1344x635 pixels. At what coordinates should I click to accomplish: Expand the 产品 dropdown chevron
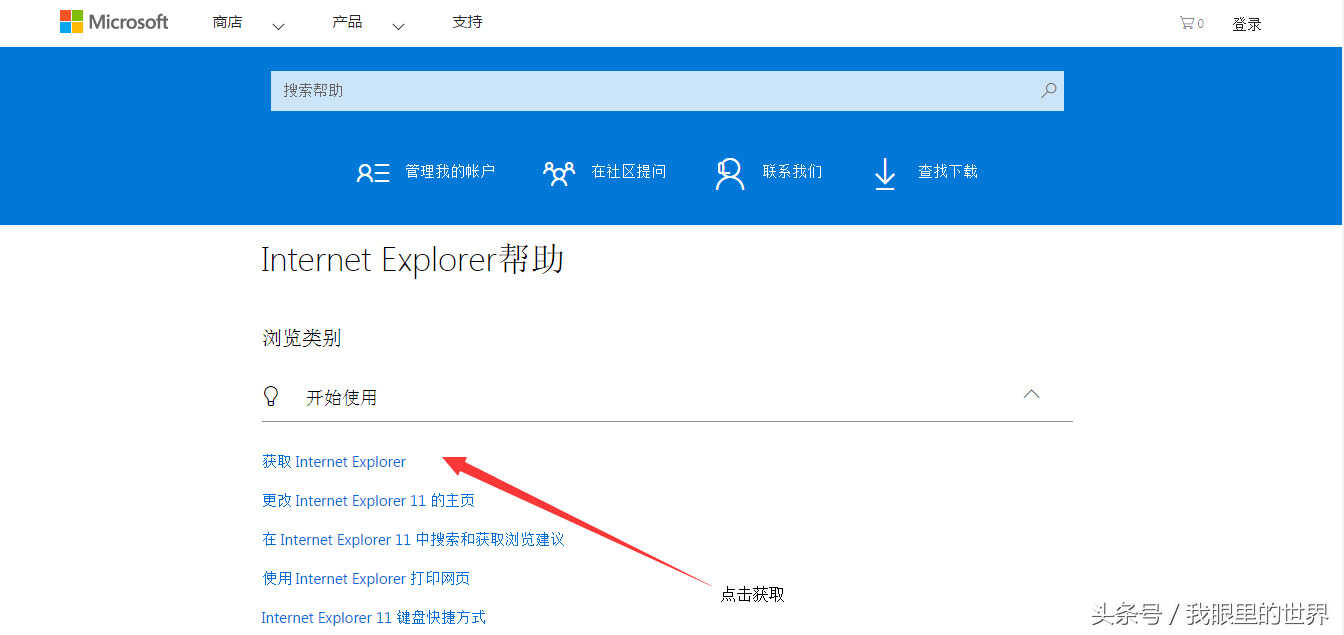click(398, 27)
